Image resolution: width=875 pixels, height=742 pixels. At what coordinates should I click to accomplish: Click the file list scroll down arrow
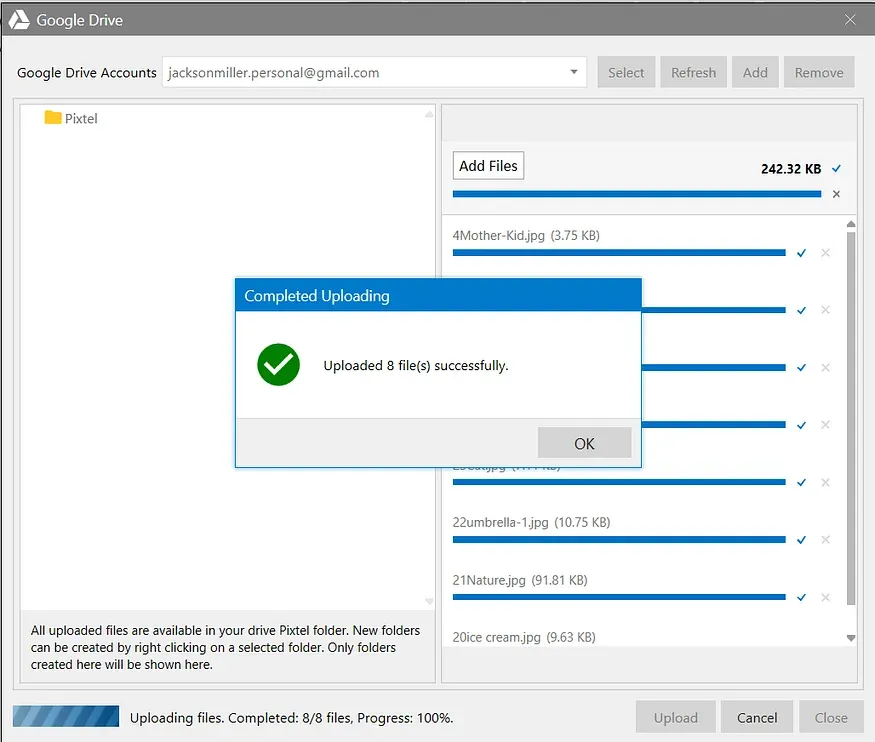point(850,638)
